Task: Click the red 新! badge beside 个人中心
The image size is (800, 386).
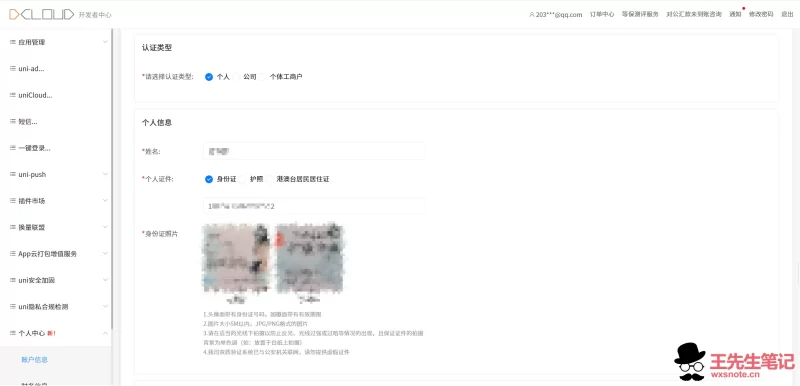Action: [51, 333]
